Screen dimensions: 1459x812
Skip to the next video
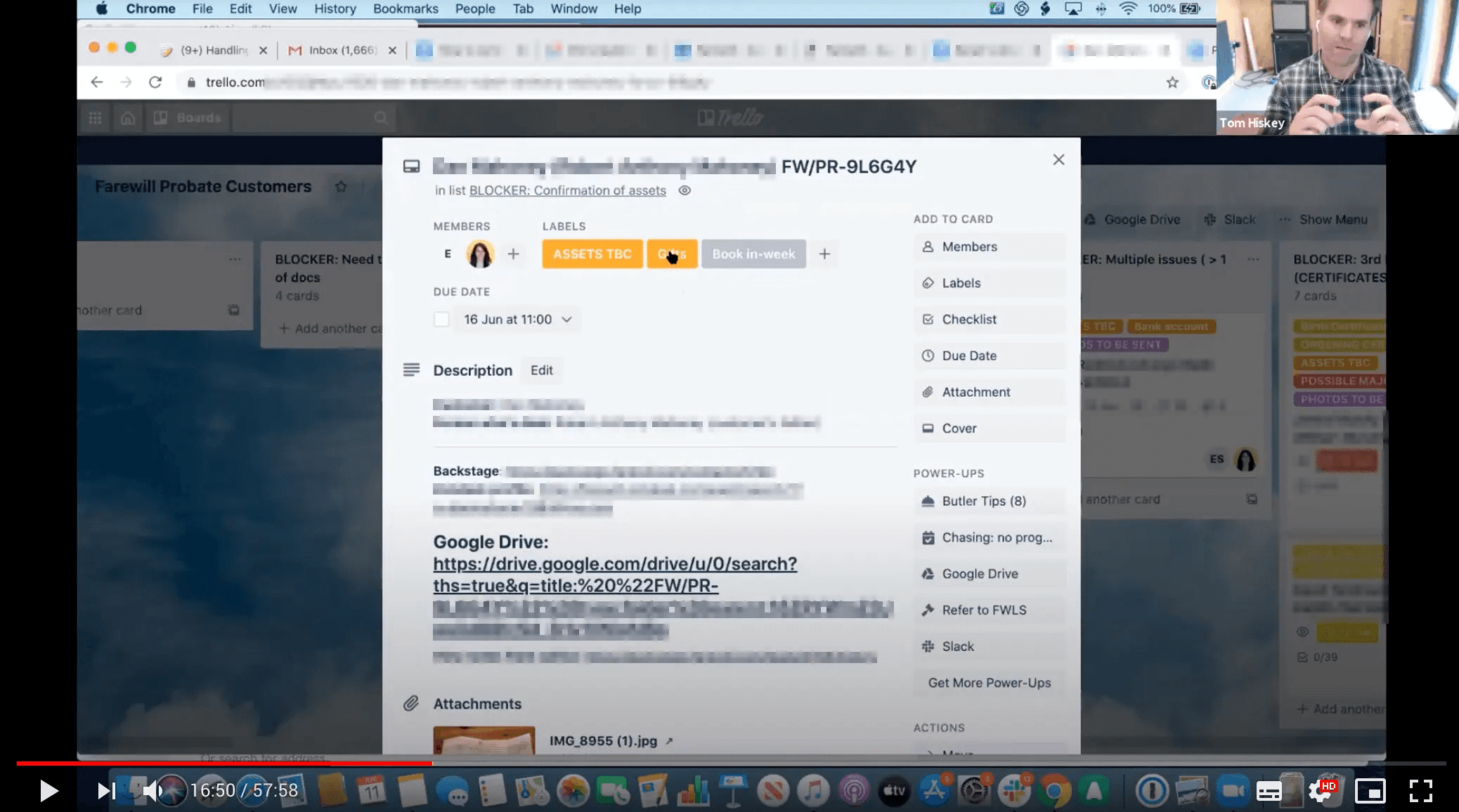pos(106,791)
